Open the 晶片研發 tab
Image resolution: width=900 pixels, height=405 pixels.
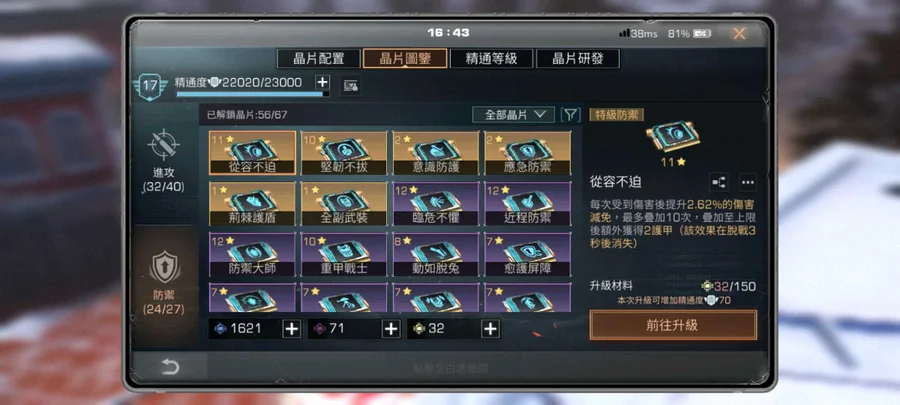[x=577, y=59]
